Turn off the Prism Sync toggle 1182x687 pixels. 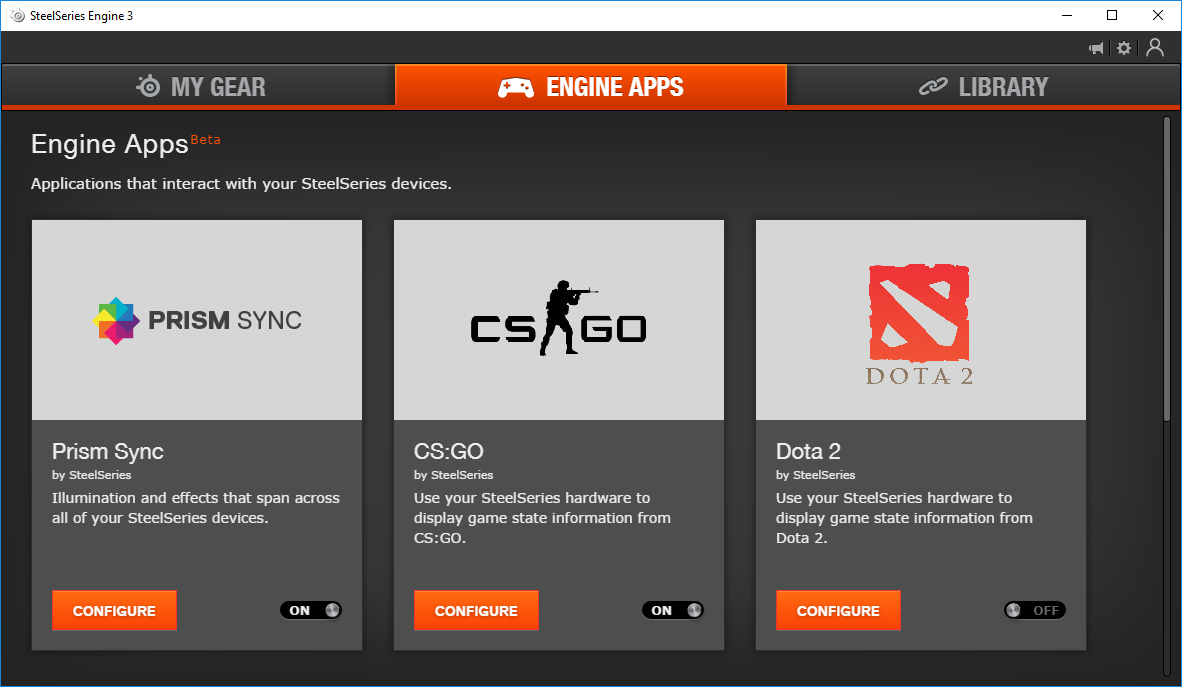tap(311, 610)
